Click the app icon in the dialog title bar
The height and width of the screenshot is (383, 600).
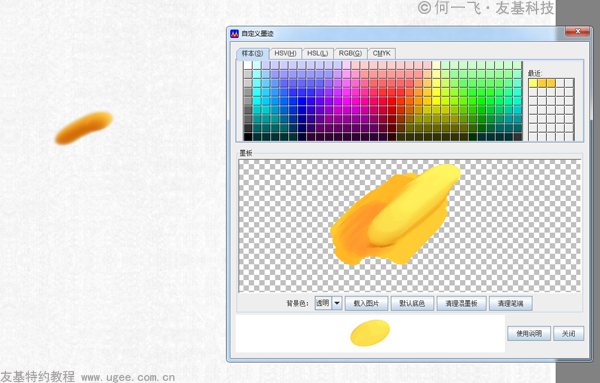(x=235, y=34)
